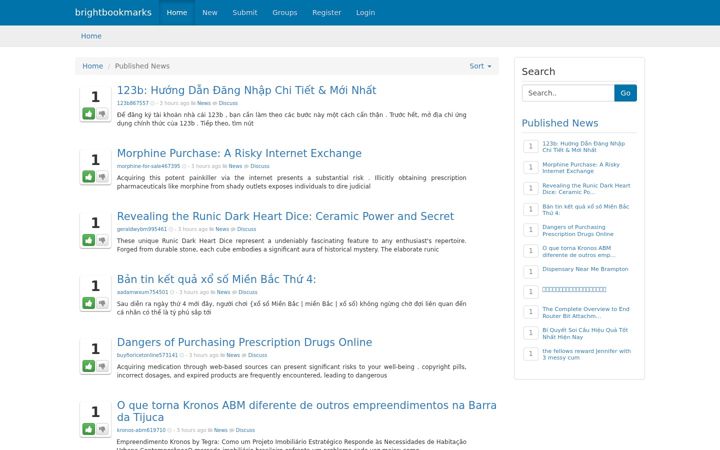Viewport: 720px width, 450px height.
Task: Downvote the Kronos ABM story
Action: click(x=102, y=429)
